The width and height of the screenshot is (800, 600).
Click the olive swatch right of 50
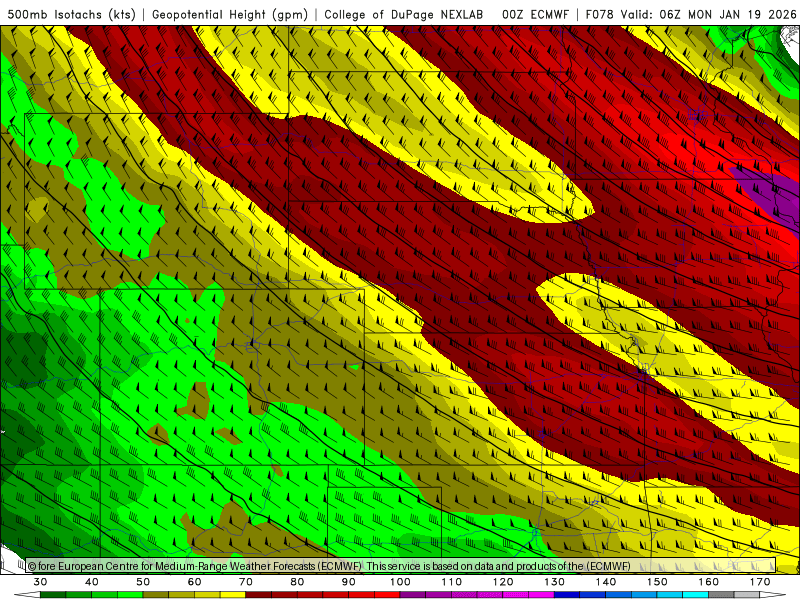click(x=156, y=595)
